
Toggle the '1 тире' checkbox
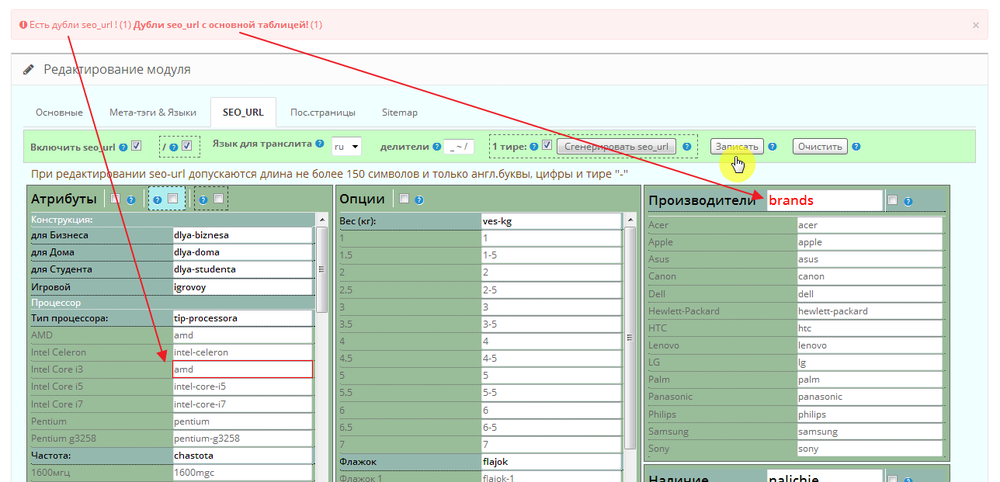coord(547,146)
